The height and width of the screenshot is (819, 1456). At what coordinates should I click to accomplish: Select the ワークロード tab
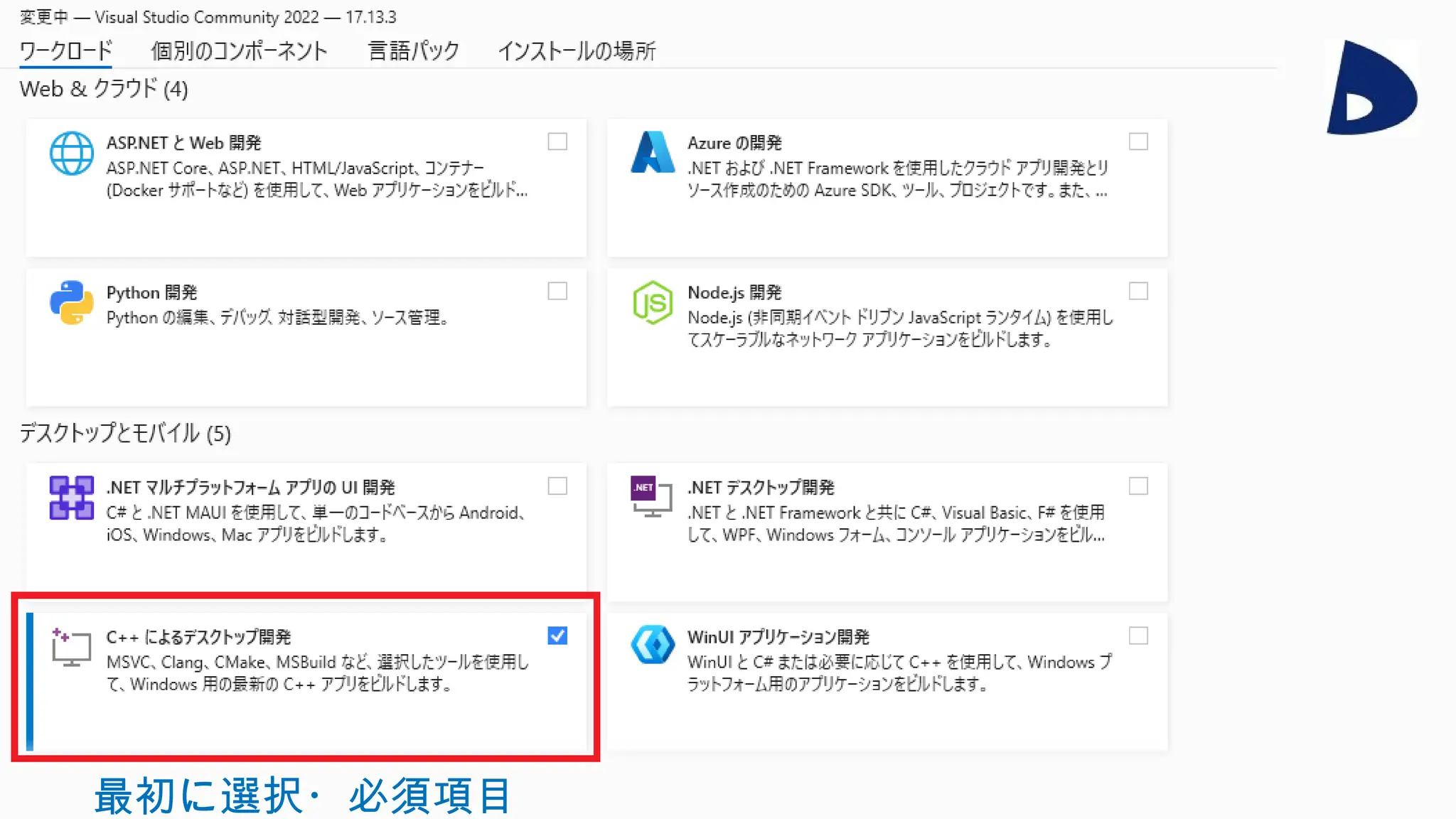coord(65,51)
